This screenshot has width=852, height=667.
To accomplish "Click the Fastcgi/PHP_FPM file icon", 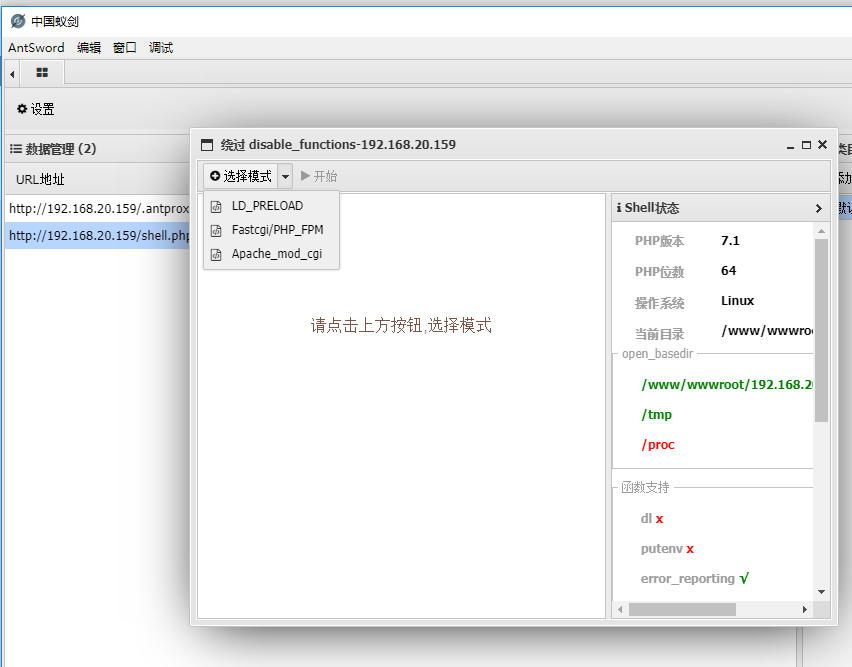I will pyautogui.click(x=216, y=230).
